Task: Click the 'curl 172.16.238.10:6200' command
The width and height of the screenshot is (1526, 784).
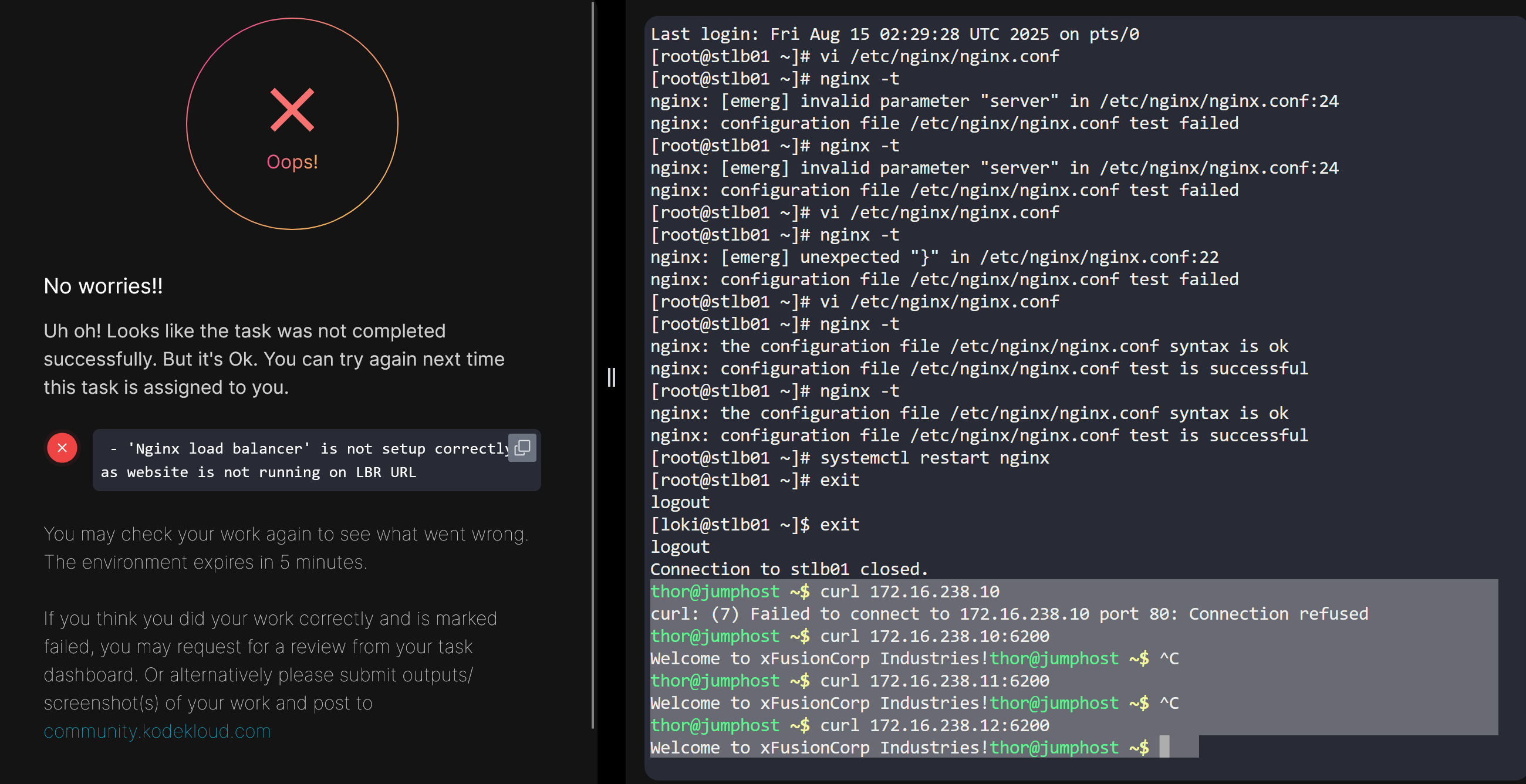Action: click(934, 636)
